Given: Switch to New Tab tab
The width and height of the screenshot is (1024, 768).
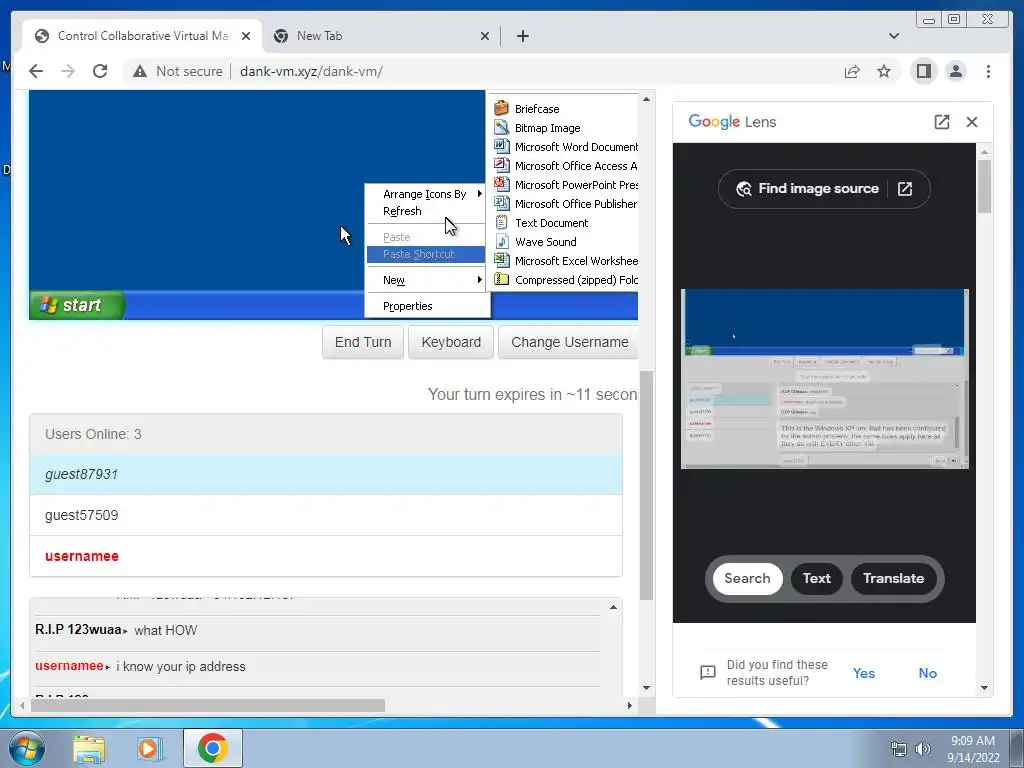Looking at the screenshot, I should click(381, 36).
